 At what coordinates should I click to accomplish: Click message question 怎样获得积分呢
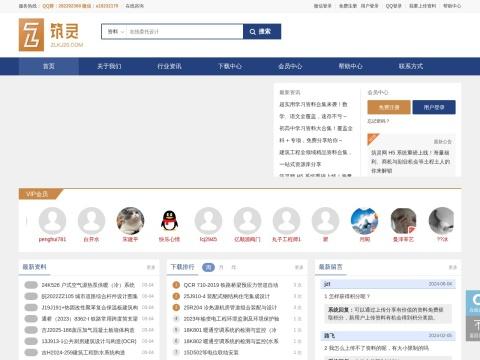(347, 296)
